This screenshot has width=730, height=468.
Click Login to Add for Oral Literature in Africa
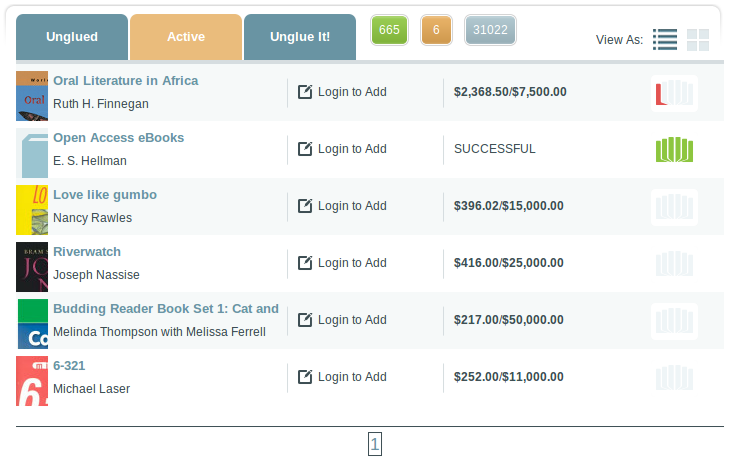tap(342, 92)
